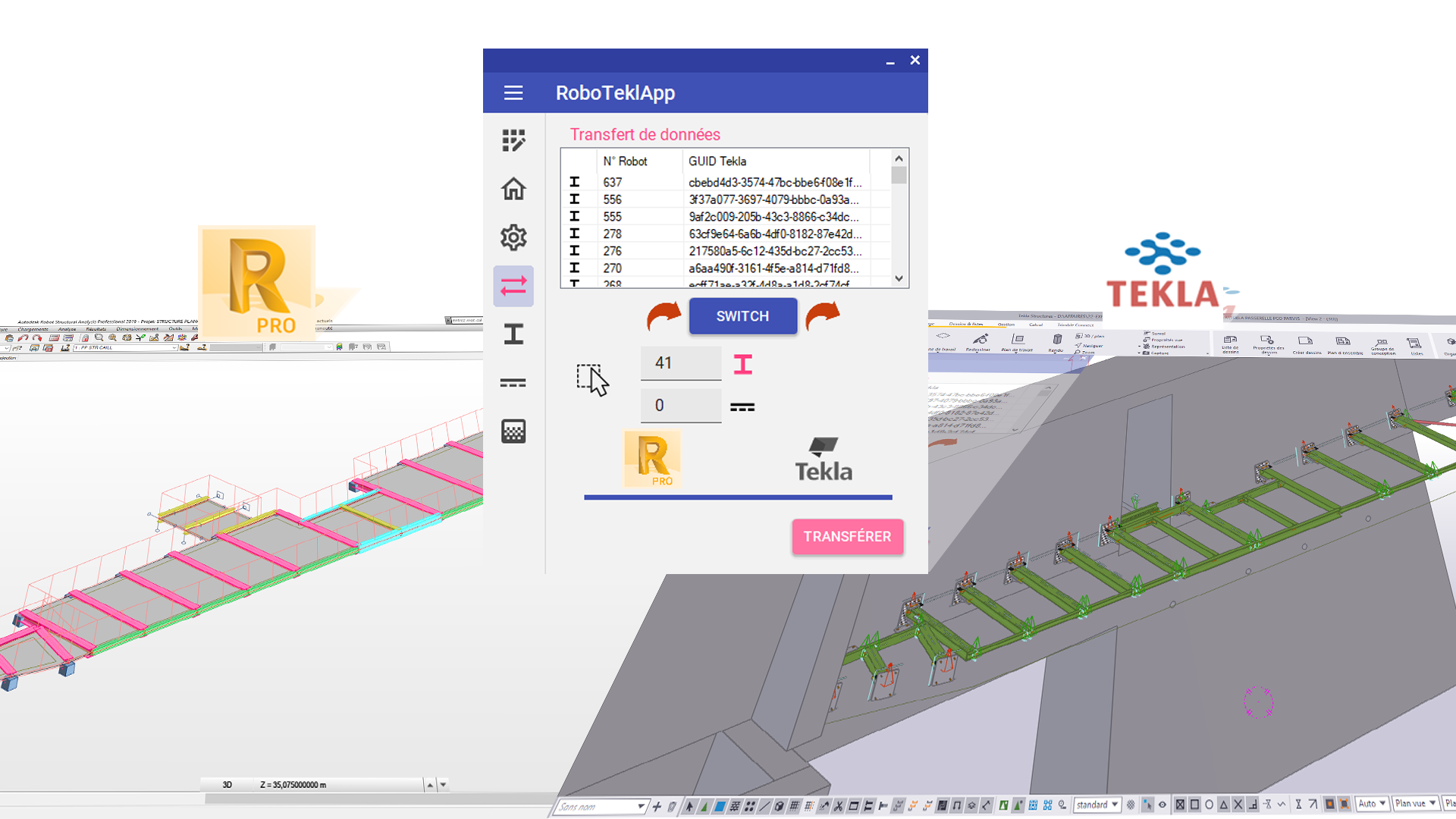Screen dimensions: 1456x819
Task: Switch to the Gestion tab in Tekla
Action: tap(1006, 325)
